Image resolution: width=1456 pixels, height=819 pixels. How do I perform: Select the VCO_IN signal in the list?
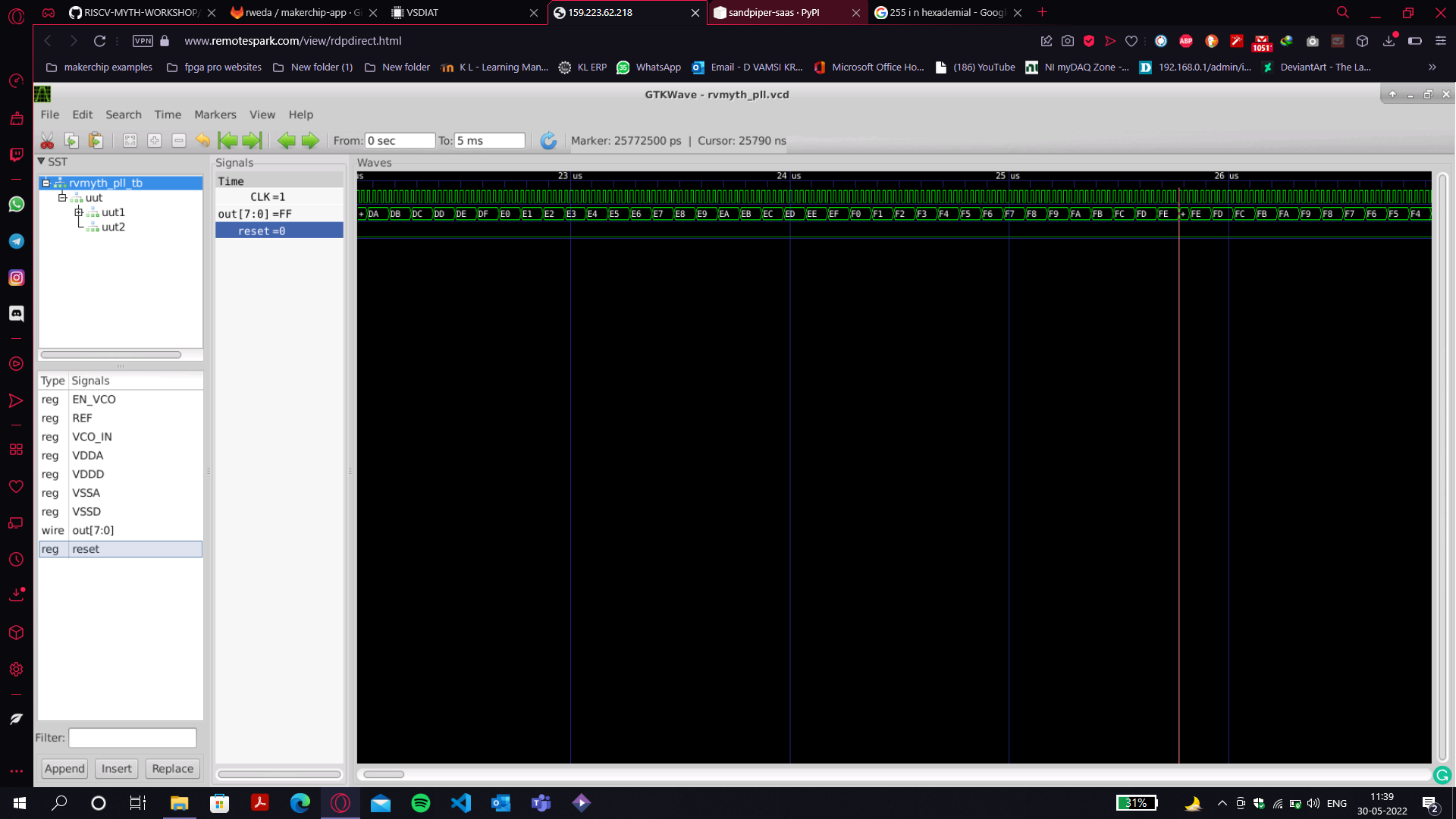point(92,437)
